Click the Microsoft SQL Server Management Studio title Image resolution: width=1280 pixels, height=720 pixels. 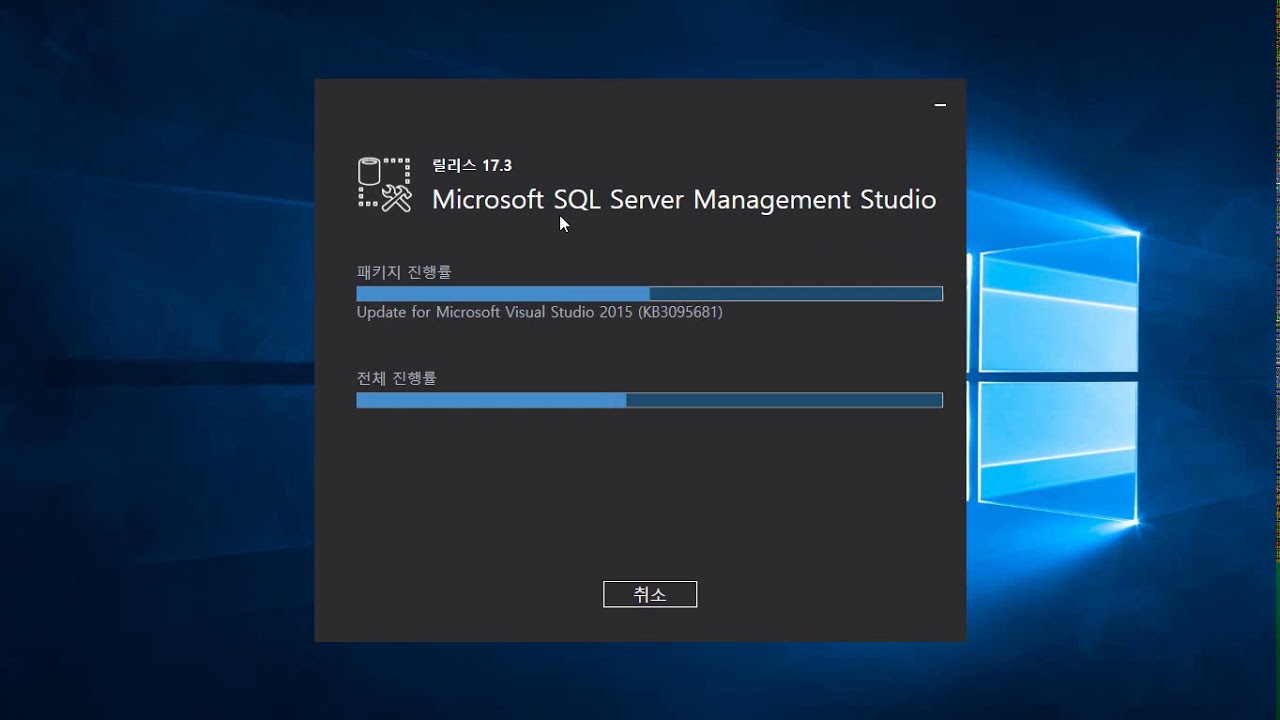point(684,200)
